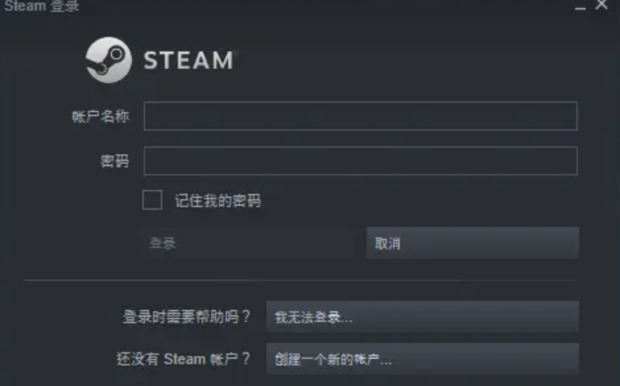
Task: Click the horizontal separator line under the buttons
Action: 301,280
